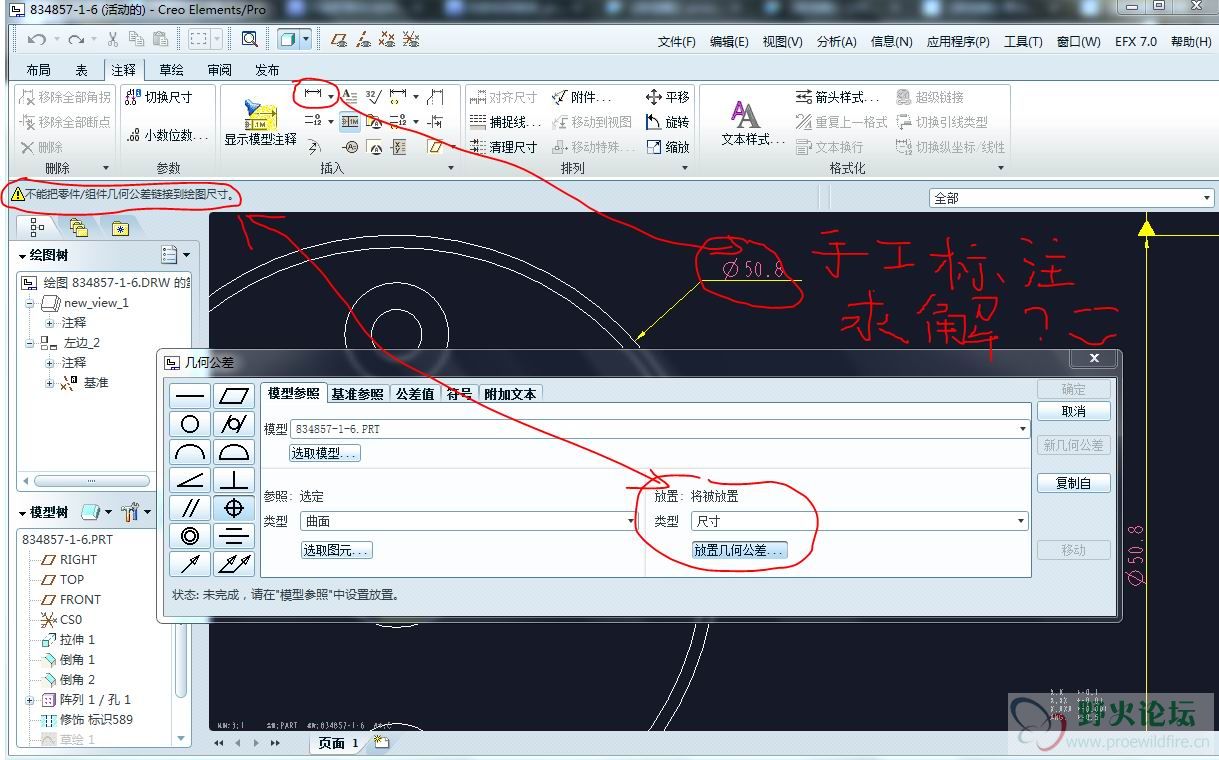
Task: Select the FRONT datum plane in model tree
Action: pos(70,600)
